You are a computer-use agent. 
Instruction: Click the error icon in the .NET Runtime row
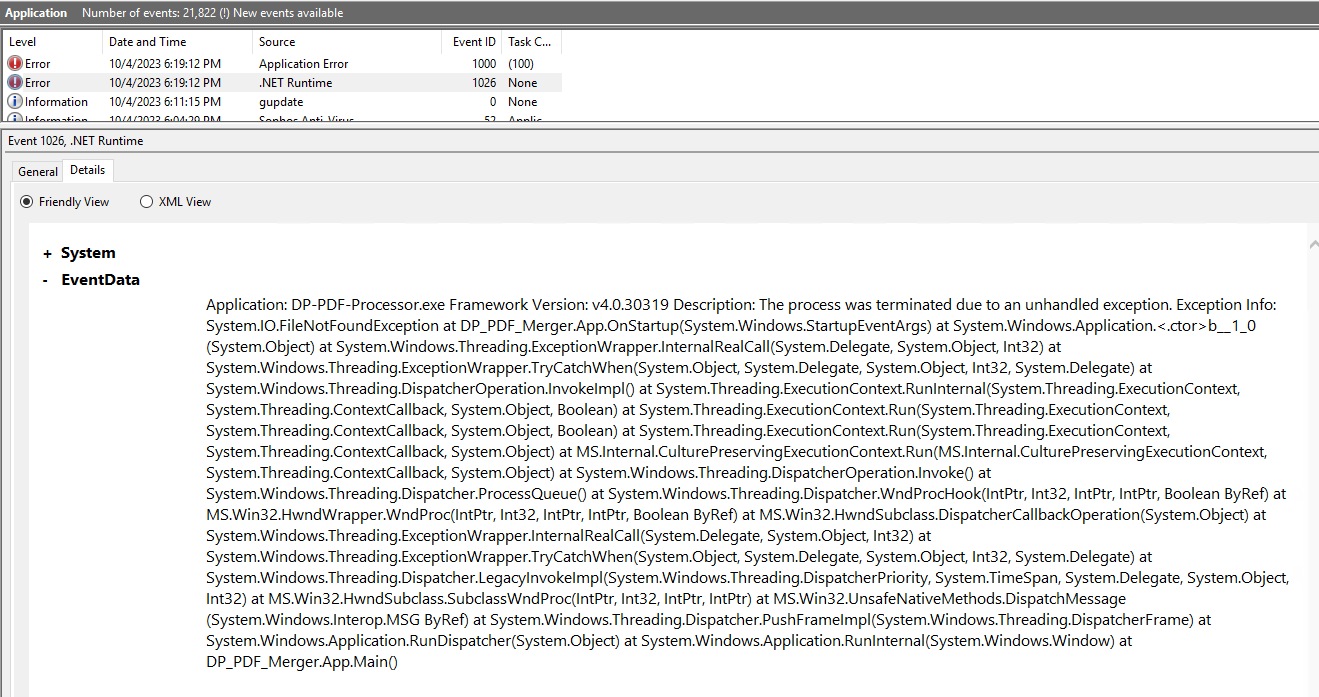click(15, 83)
